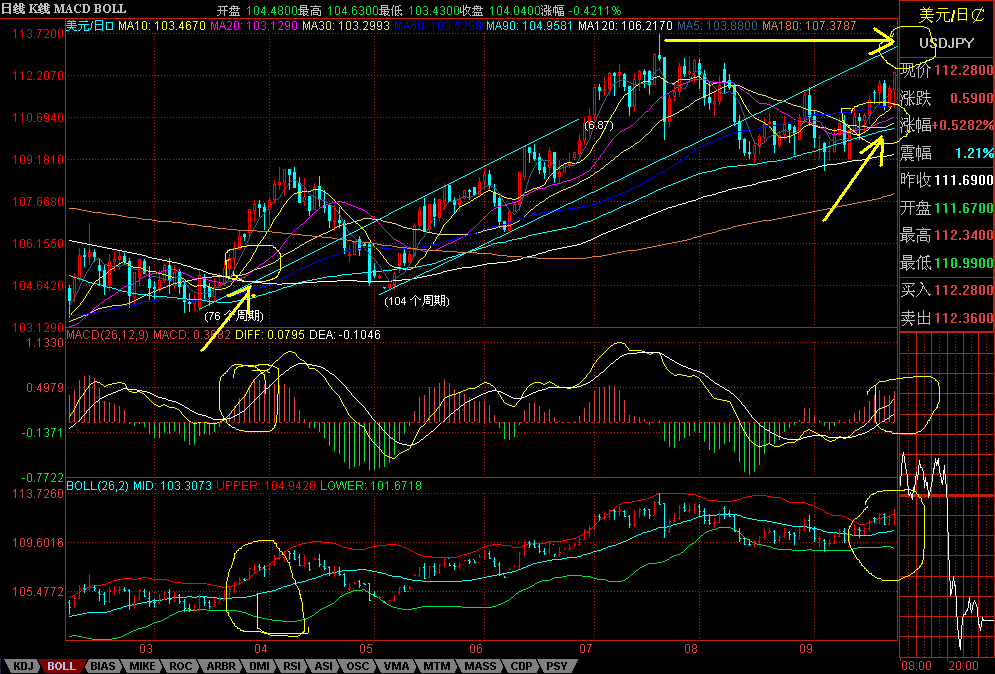Click the 震幅 1.21% quote row
The height and width of the screenshot is (674, 995).
[x=946, y=153]
